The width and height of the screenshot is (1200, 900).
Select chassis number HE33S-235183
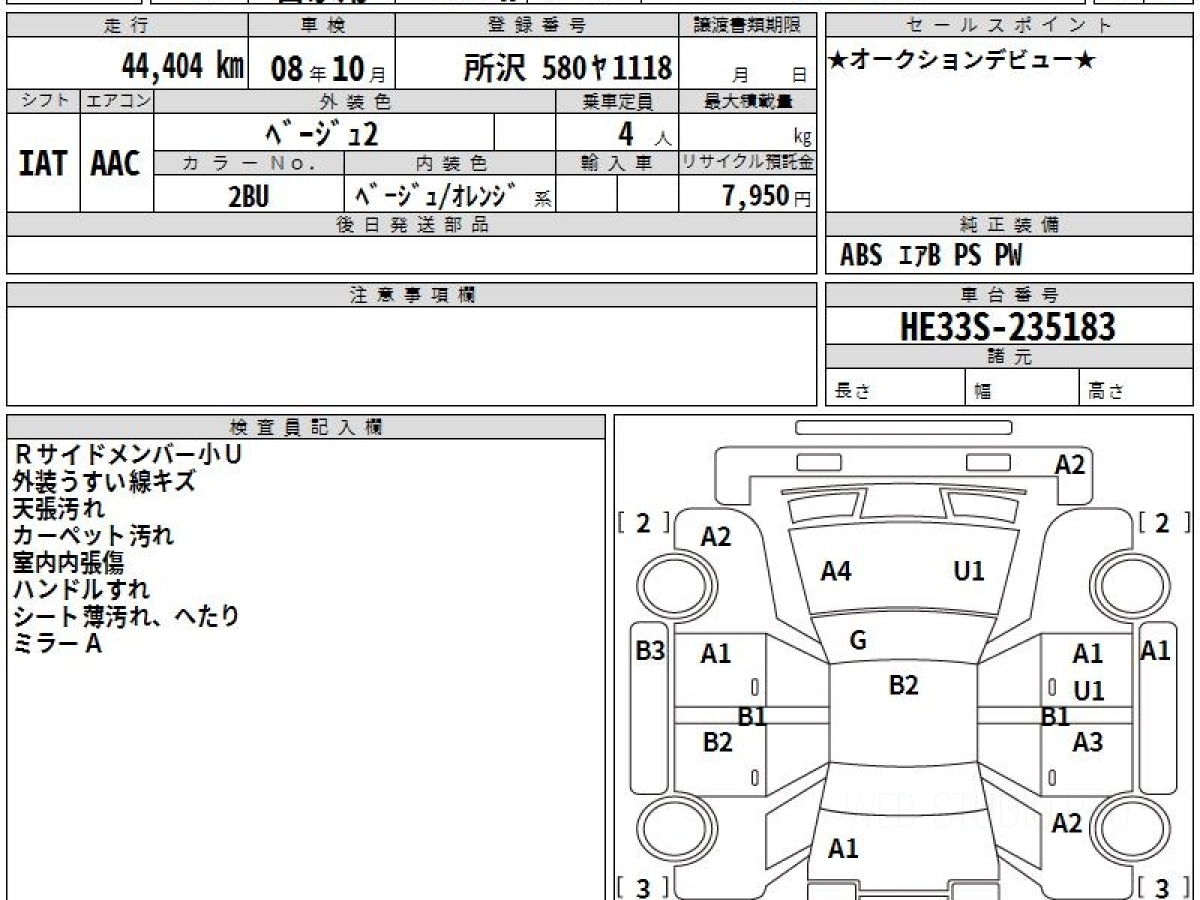pos(1008,326)
